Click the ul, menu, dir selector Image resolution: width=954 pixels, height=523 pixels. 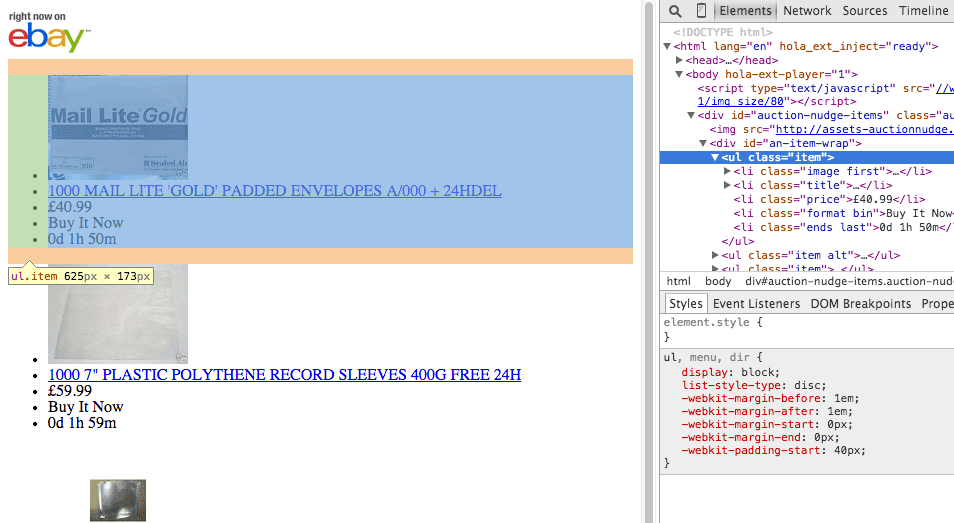(708, 358)
